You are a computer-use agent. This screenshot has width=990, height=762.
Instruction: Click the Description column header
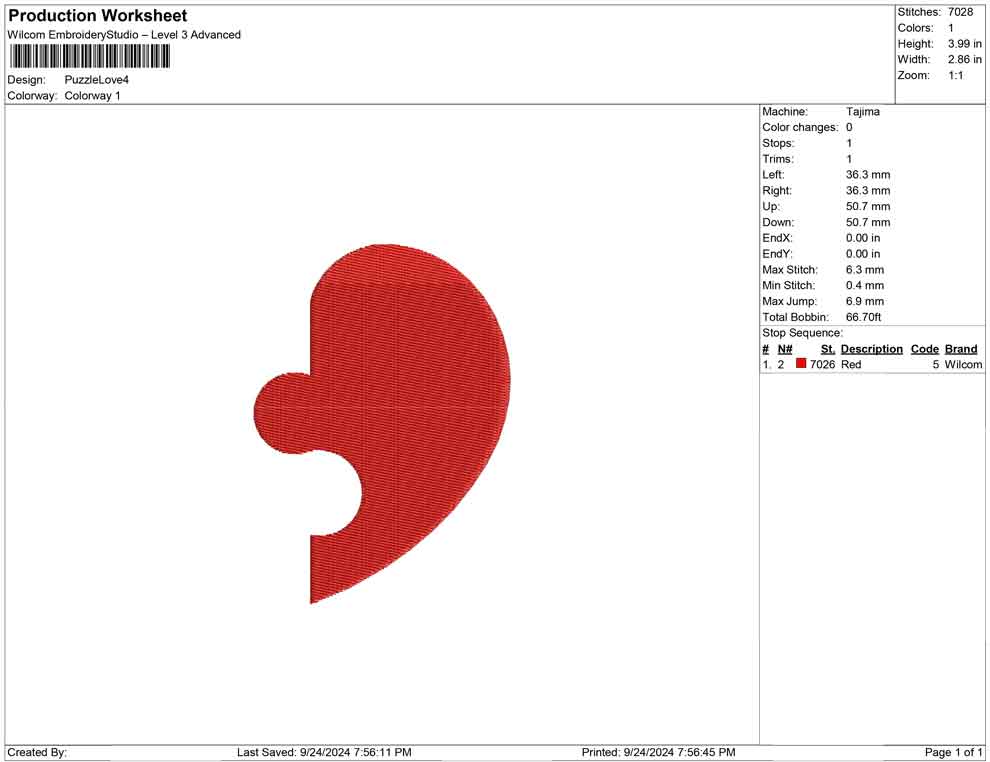tap(871, 348)
